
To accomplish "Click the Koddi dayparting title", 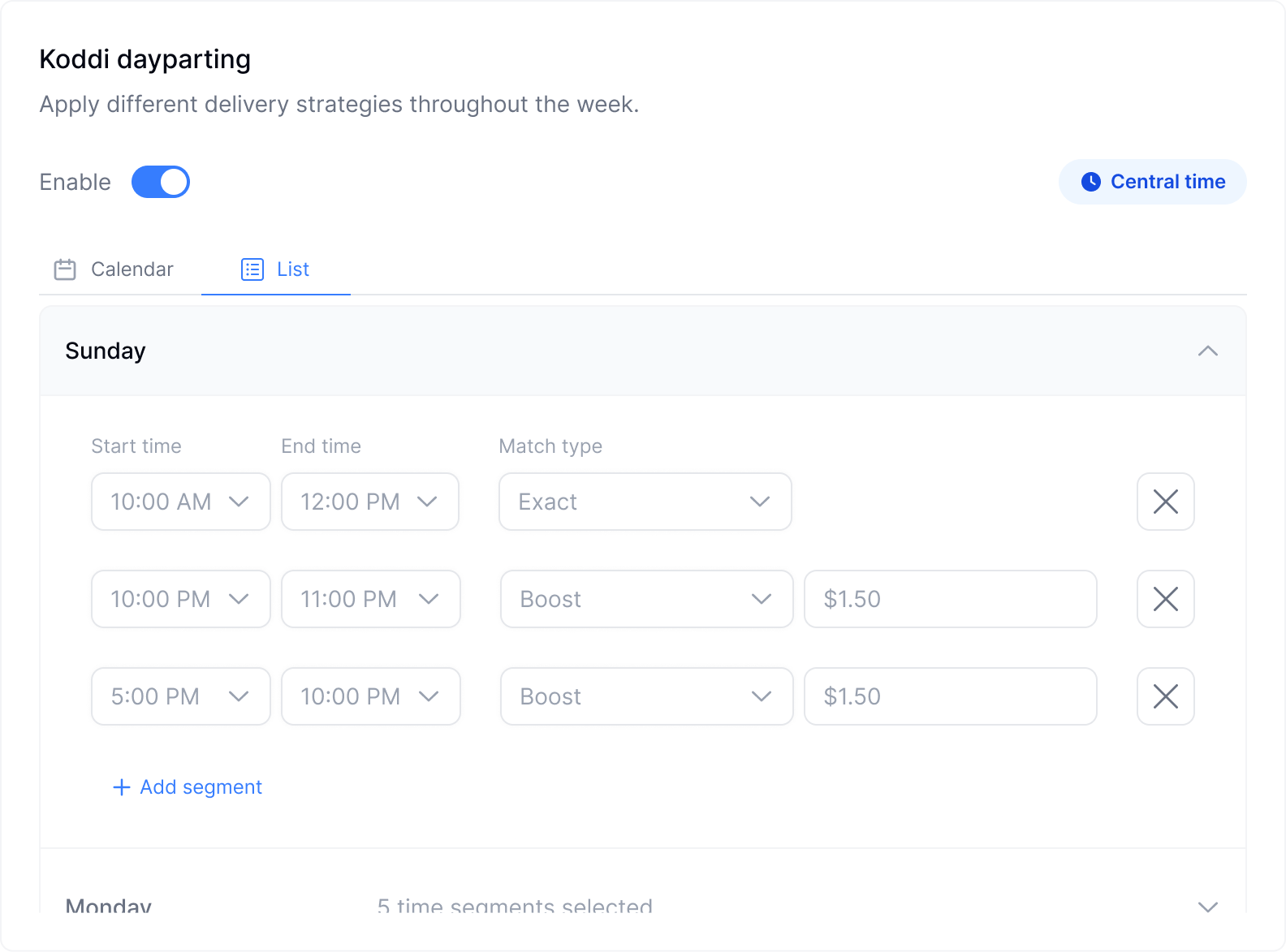I will tap(145, 59).
